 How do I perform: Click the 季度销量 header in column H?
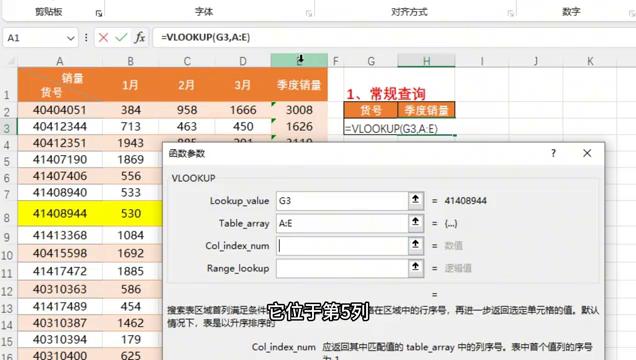click(x=426, y=110)
